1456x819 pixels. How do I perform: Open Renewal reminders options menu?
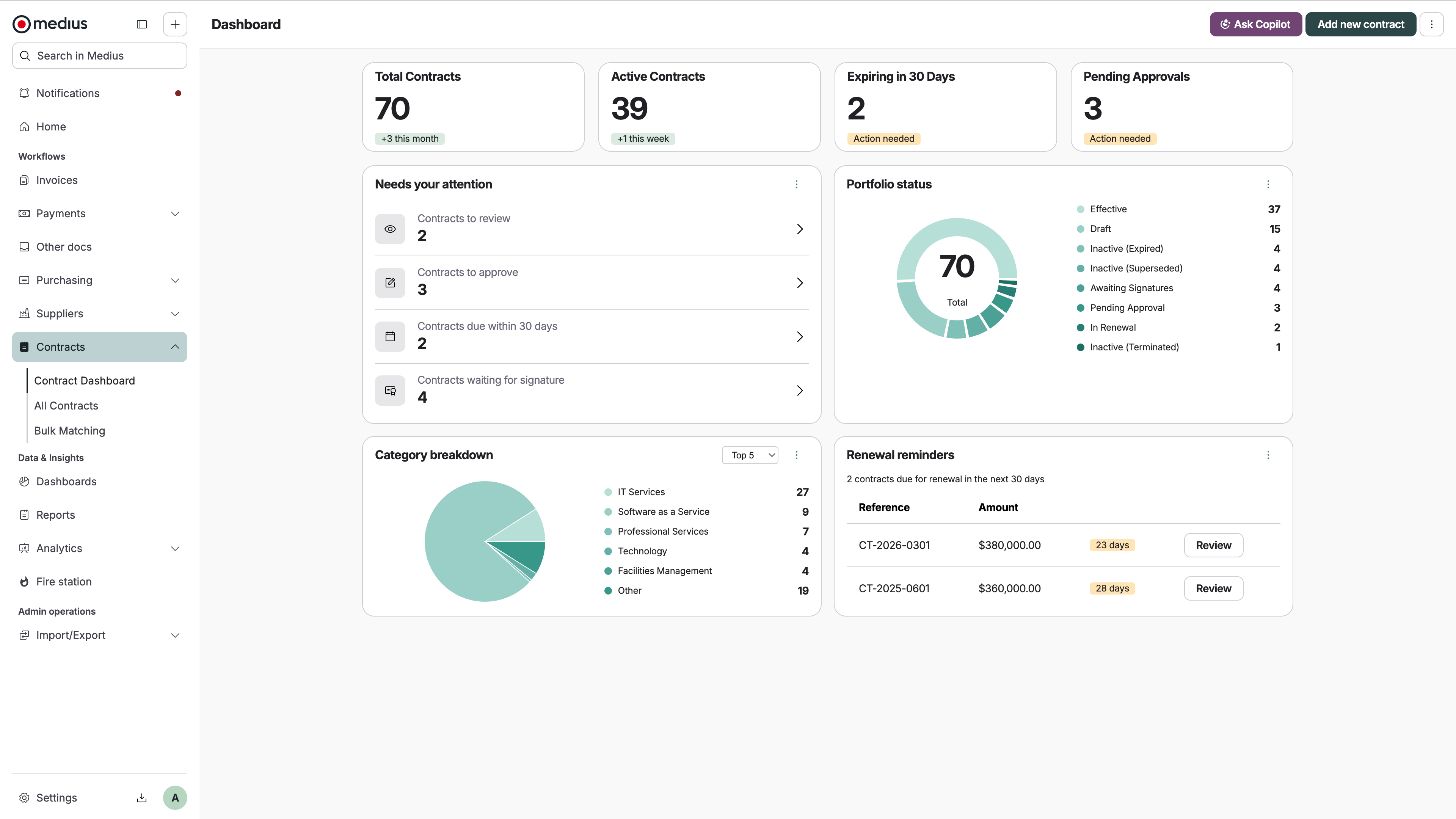[x=1268, y=455]
